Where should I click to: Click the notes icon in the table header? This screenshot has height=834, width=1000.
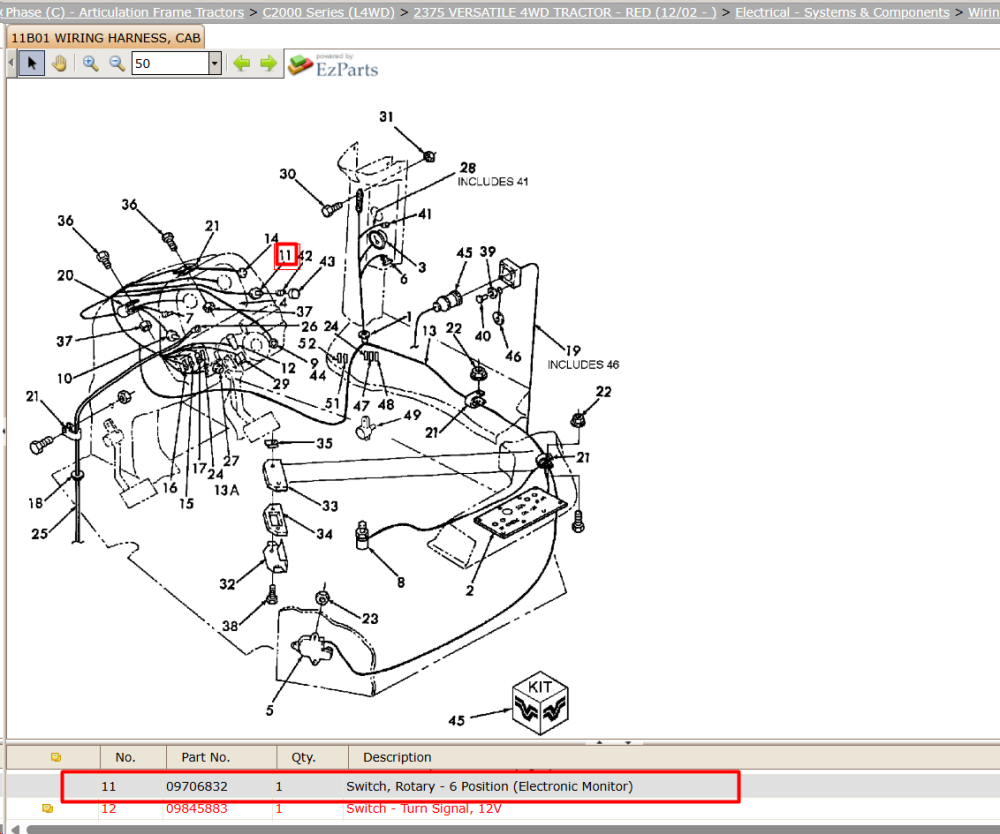[55, 757]
